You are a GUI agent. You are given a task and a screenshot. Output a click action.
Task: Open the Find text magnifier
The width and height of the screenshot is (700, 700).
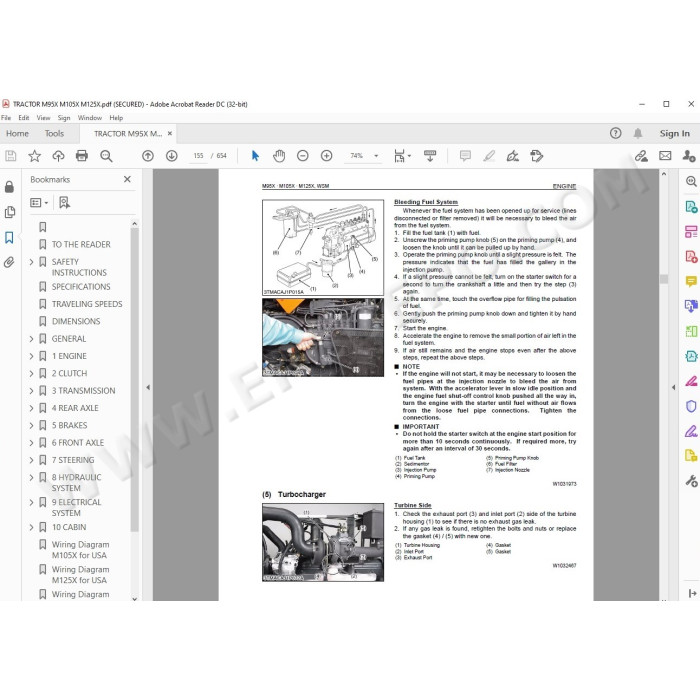click(x=106, y=156)
